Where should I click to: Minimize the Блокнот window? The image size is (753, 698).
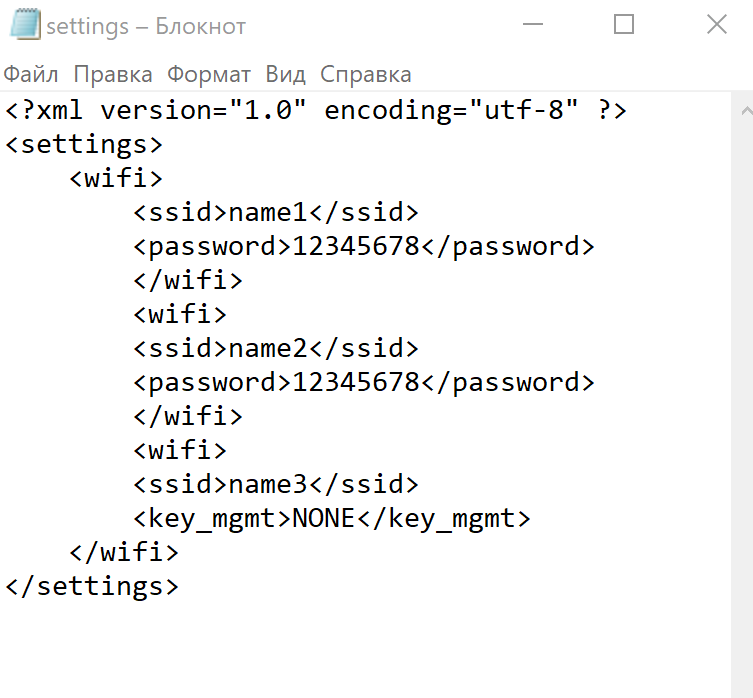click(x=533, y=24)
